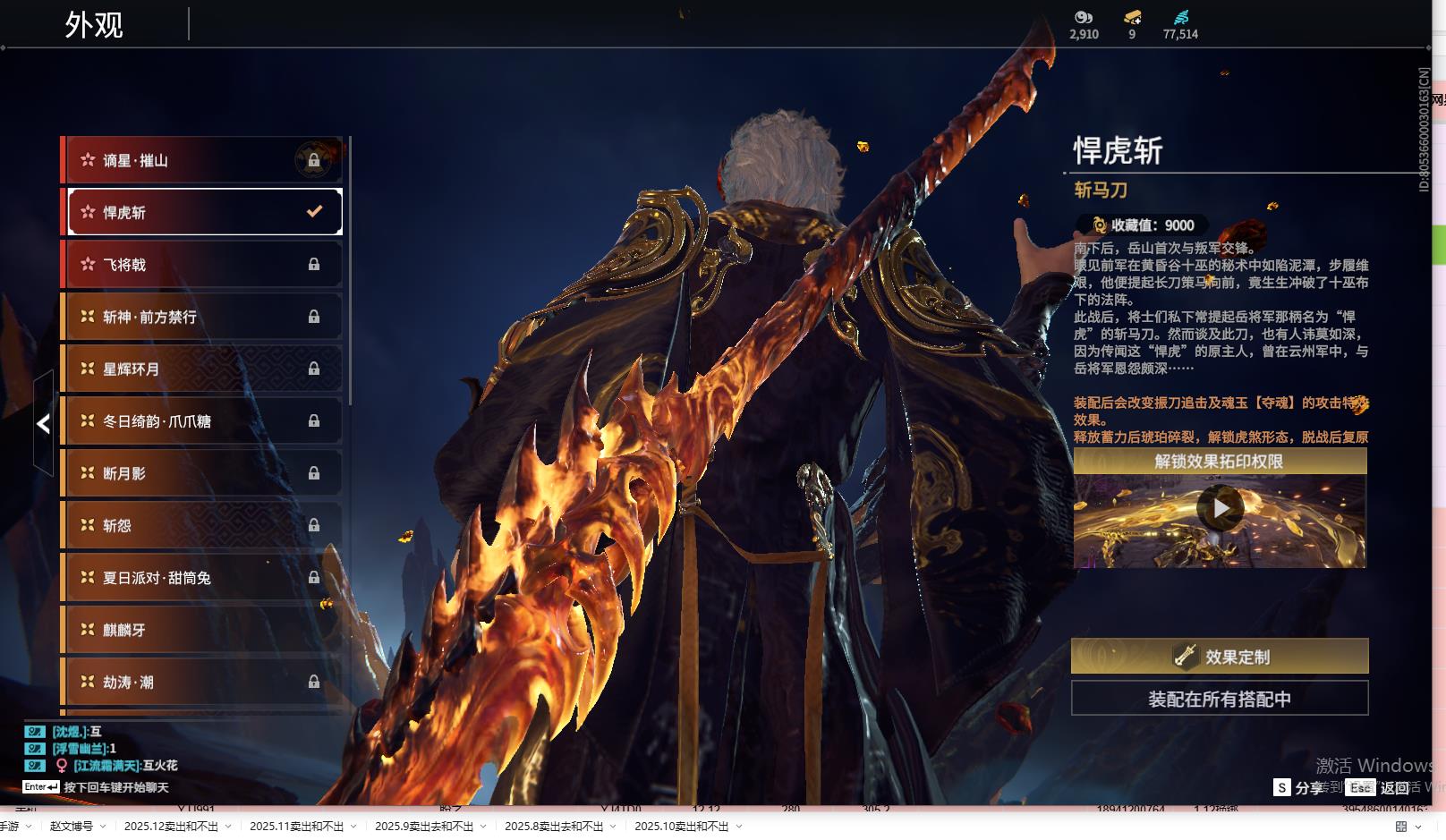
Task: Click the Esc key return icon
Action: click(1361, 787)
